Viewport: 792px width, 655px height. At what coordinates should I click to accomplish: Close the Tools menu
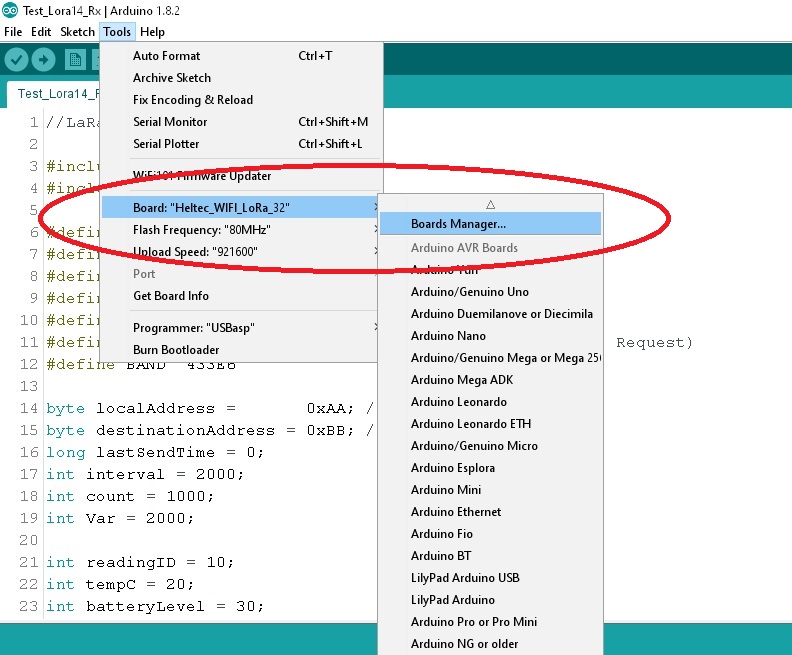click(117, 32)
